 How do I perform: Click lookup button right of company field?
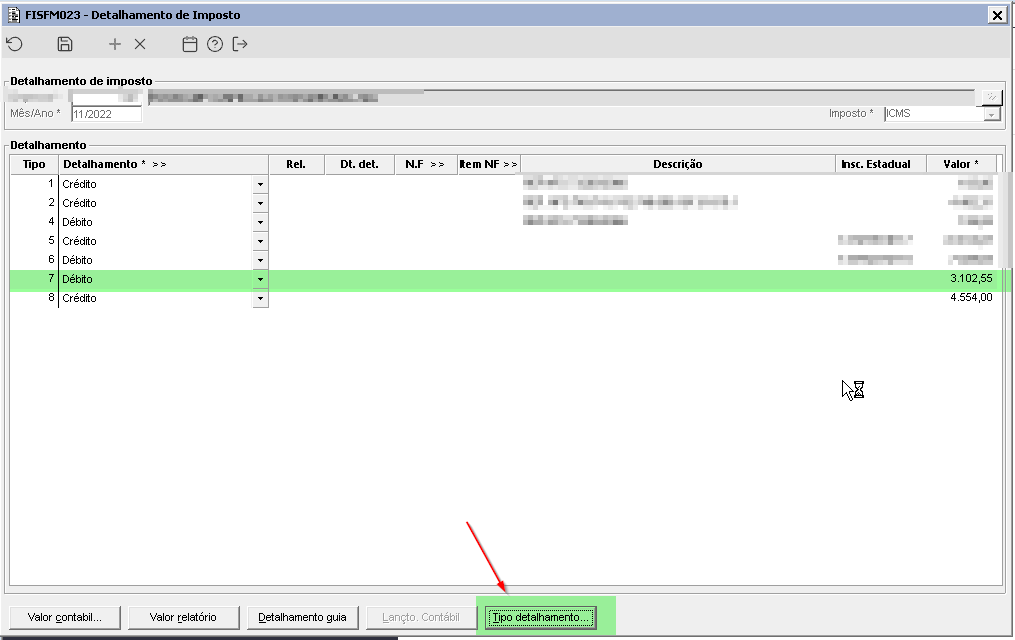(x=992, y=97)
